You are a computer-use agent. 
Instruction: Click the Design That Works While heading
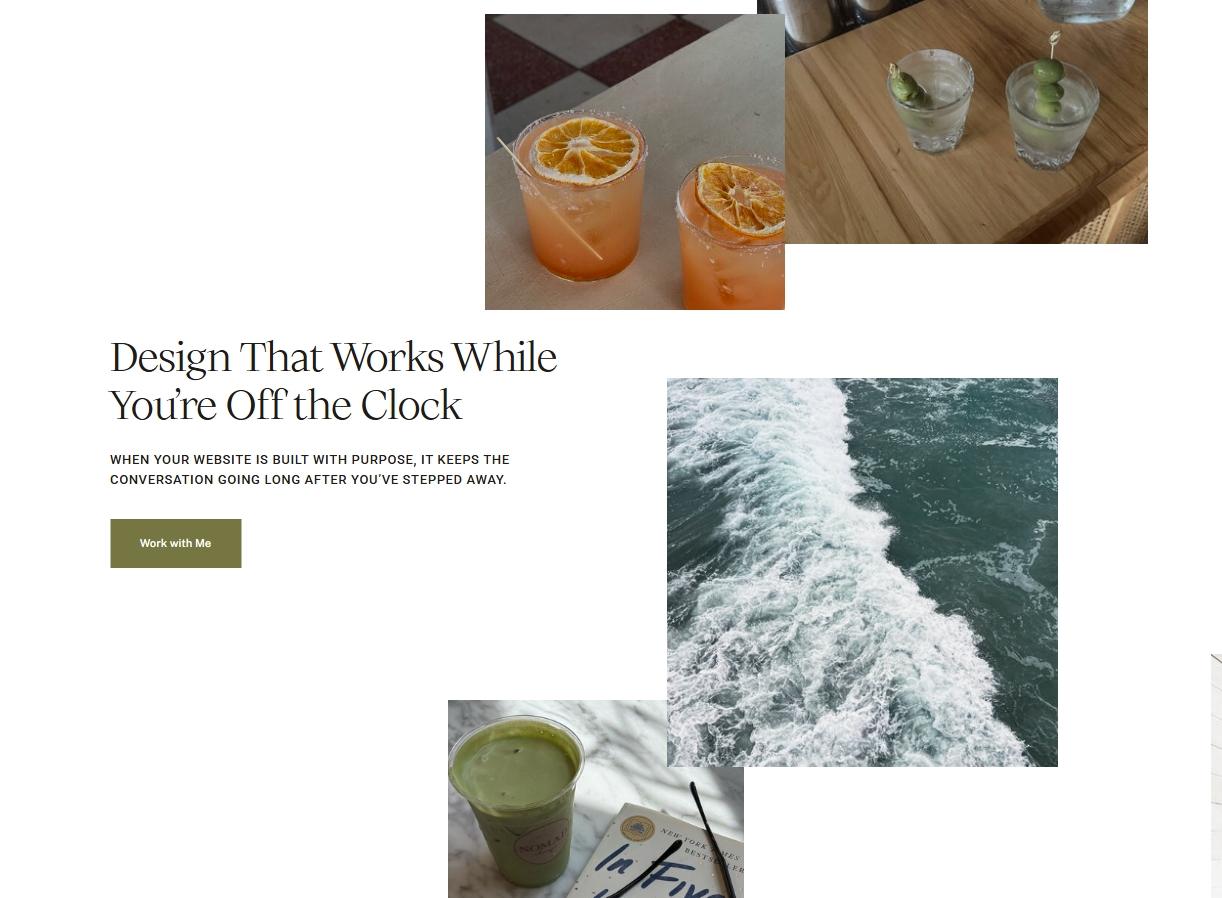(333, 357)
